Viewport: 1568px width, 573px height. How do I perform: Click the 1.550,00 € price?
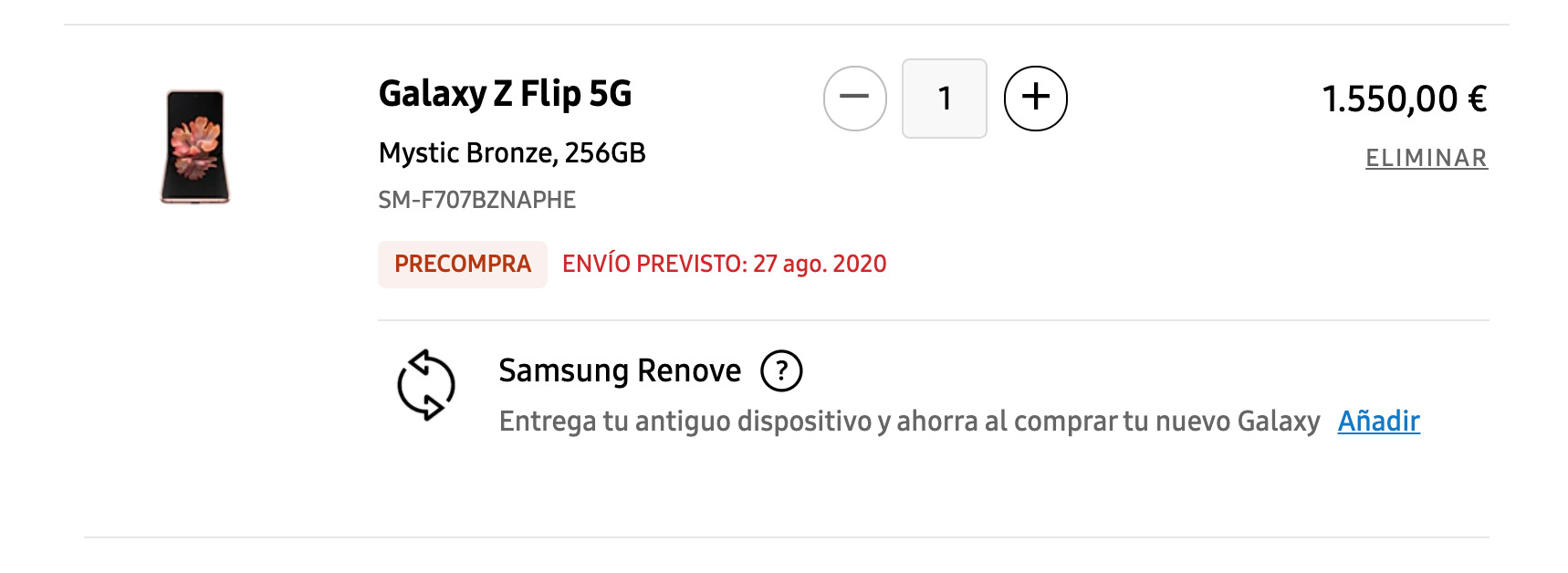point(1404,99)
